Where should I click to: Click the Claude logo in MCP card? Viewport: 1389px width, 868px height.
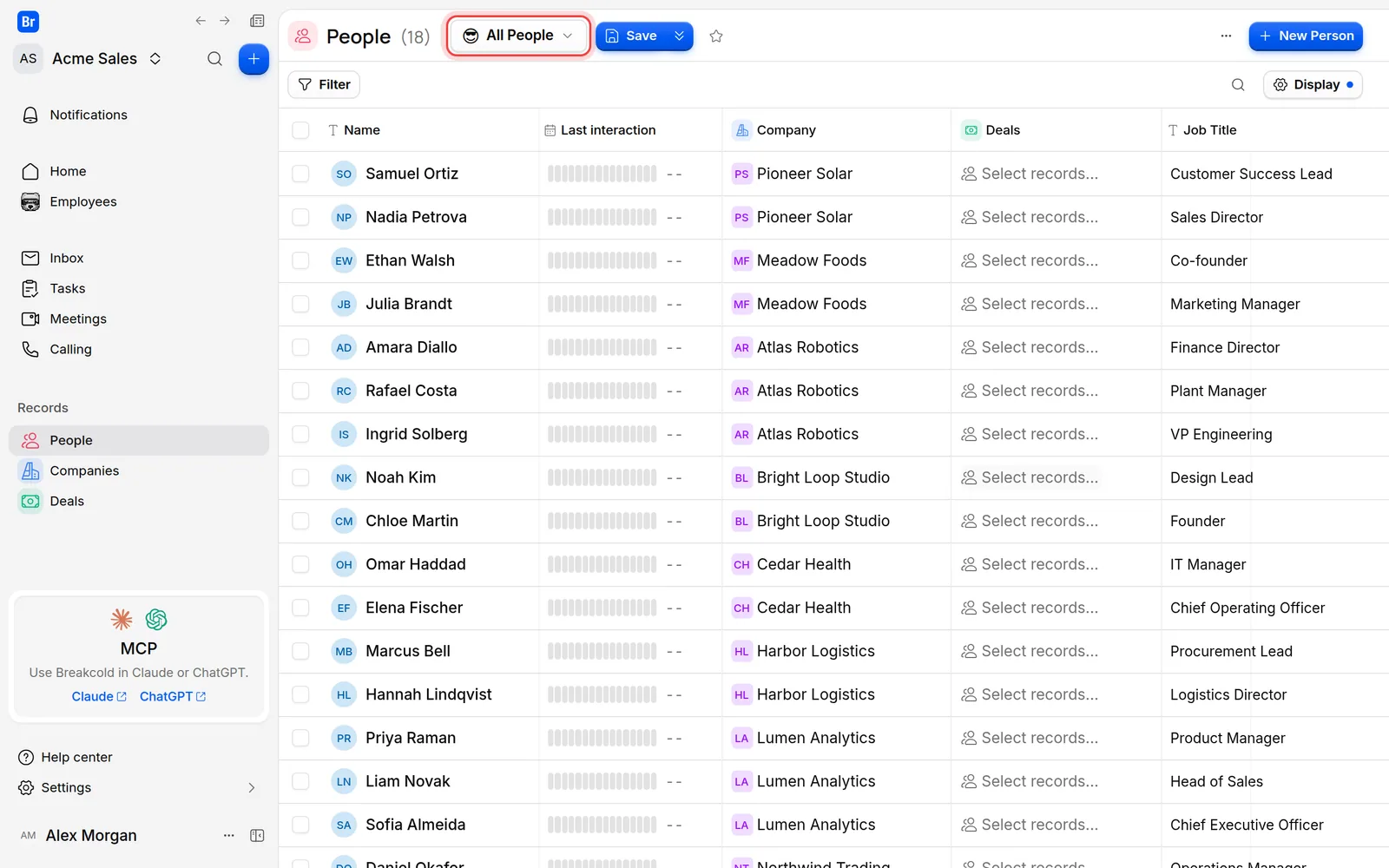click(x=122, y=619)
